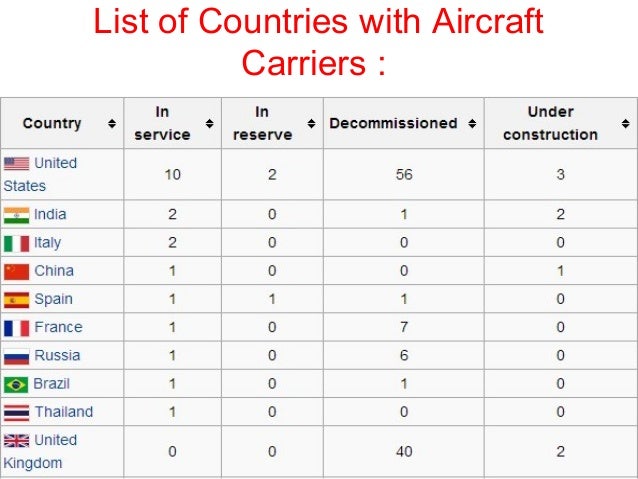This screenshot has width=638, height=479.
Task: Click the China flag icon
Action: click(x=17, y=271)
